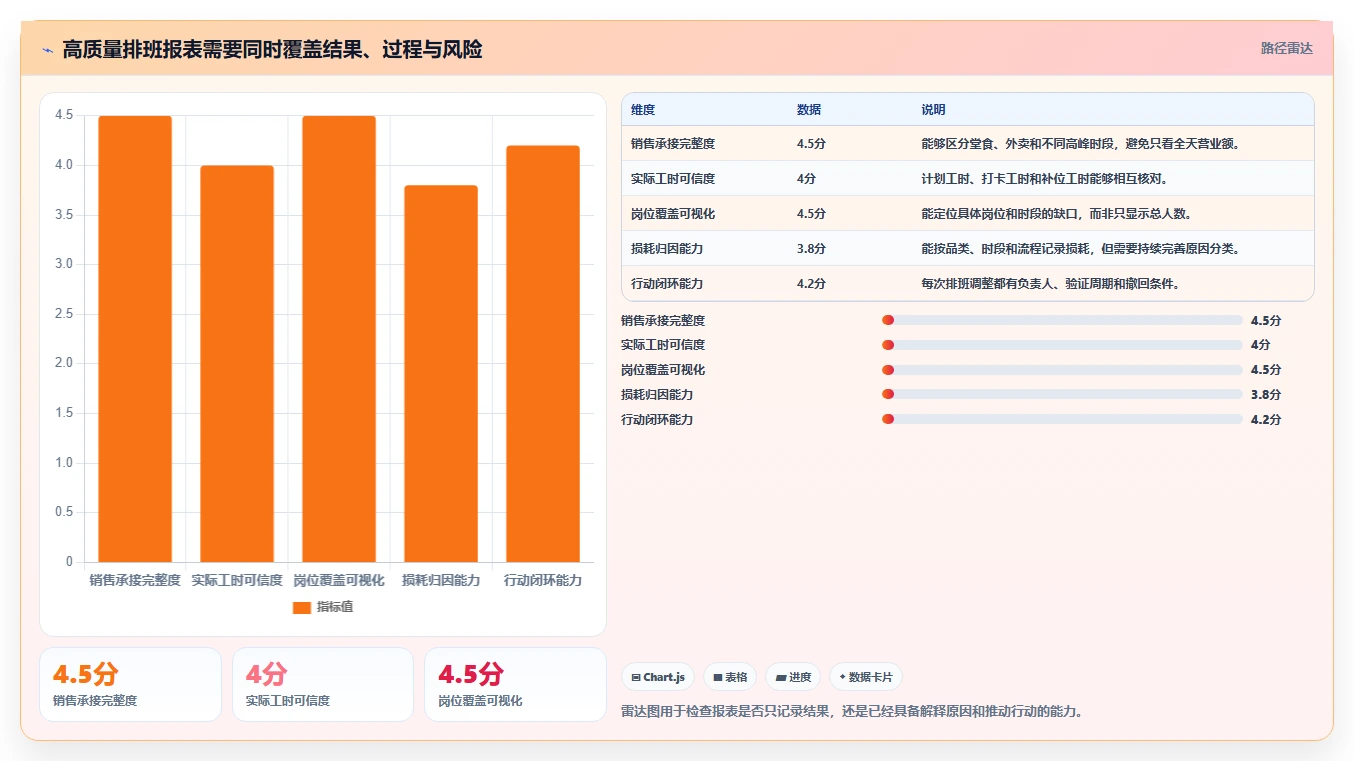This screenshot has width=1354, height=761.
Task: Click the 实际工时可信度 bar in chart
Action: (x=237, y=364)
